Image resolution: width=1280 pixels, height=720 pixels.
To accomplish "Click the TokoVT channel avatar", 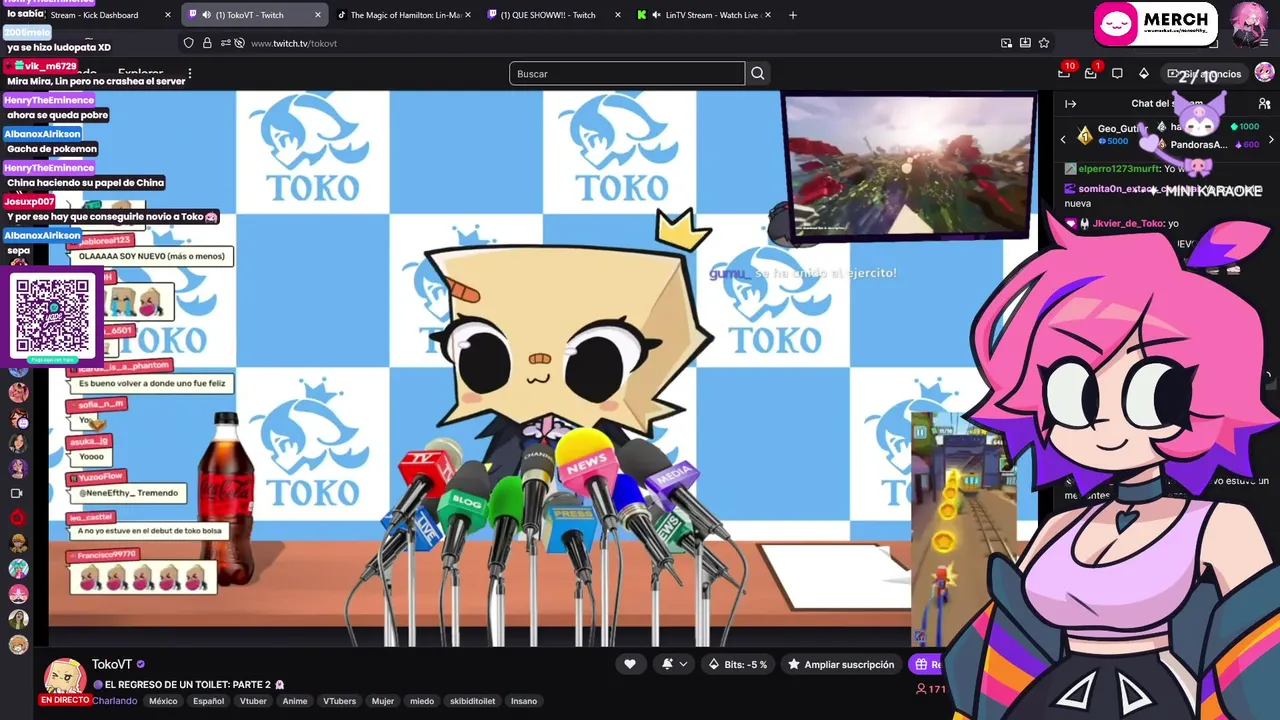I will [x=64, y=678].
